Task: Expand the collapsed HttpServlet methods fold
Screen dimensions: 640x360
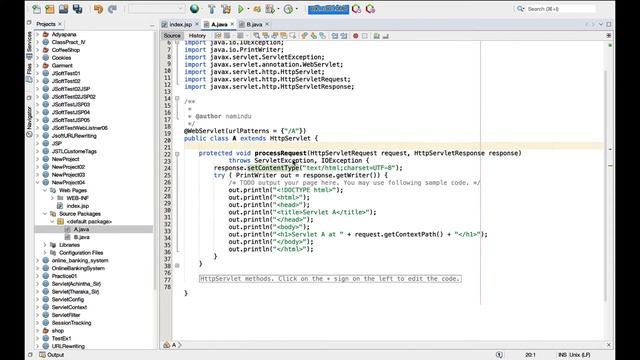Action: [x=177, y=265]
